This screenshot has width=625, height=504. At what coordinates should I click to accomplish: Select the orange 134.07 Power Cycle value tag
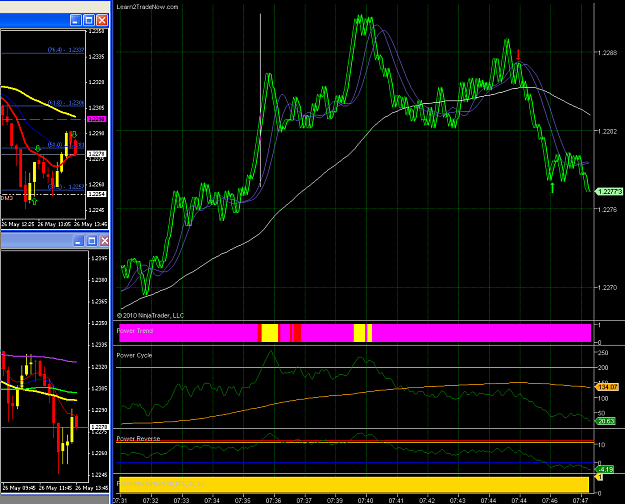(606, 387)
